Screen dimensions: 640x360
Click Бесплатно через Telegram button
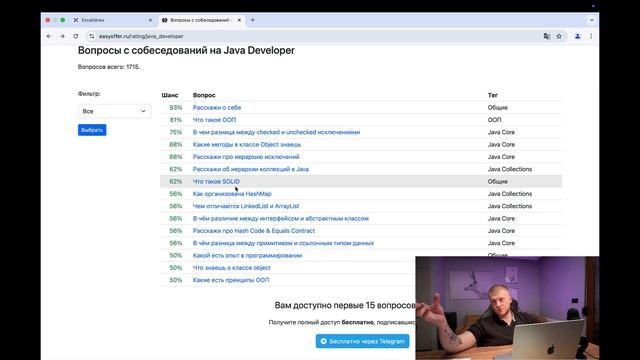click(x=362, y=341)
